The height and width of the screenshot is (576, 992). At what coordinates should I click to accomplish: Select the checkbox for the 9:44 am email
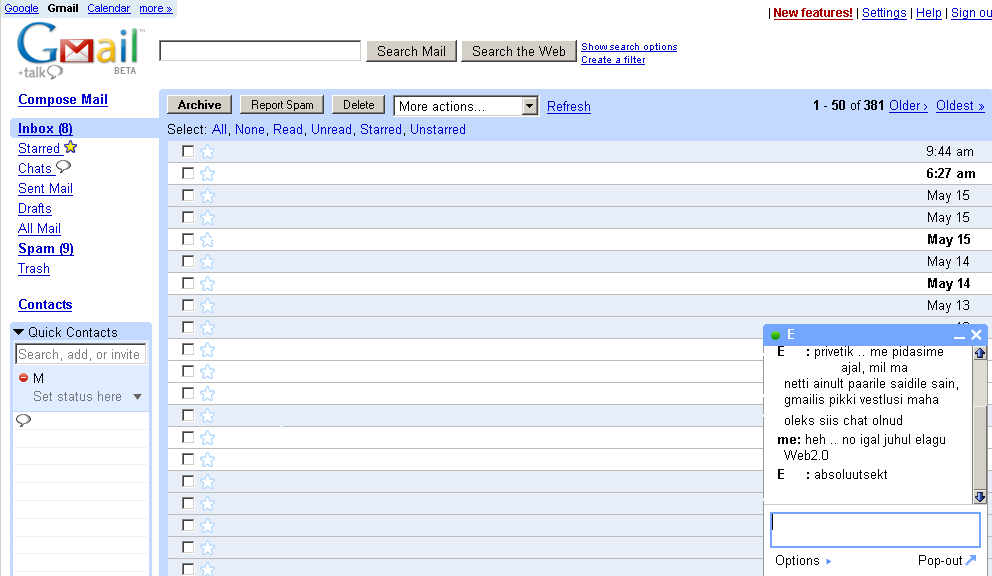point(188,152)
